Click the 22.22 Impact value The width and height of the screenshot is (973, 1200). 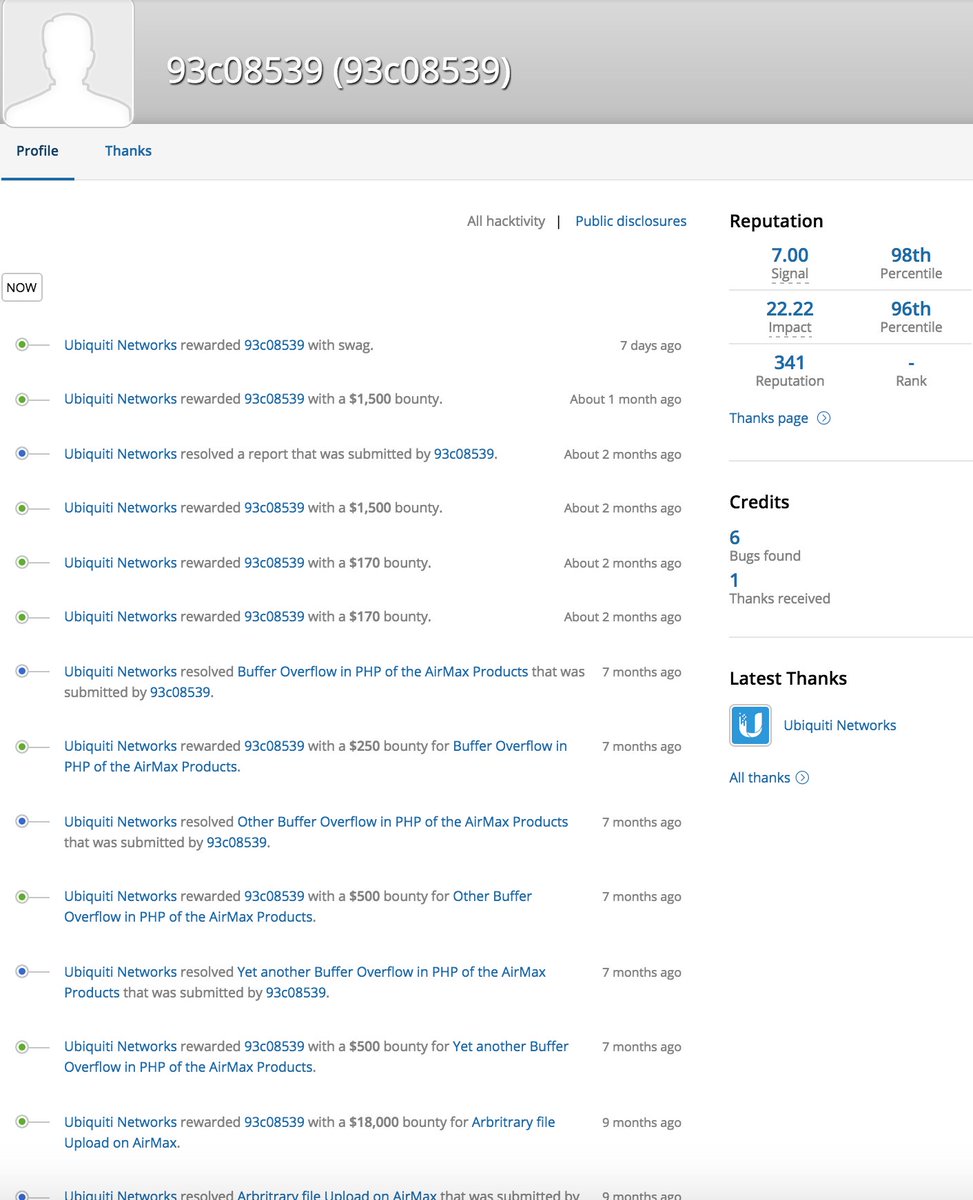(790, 309)
